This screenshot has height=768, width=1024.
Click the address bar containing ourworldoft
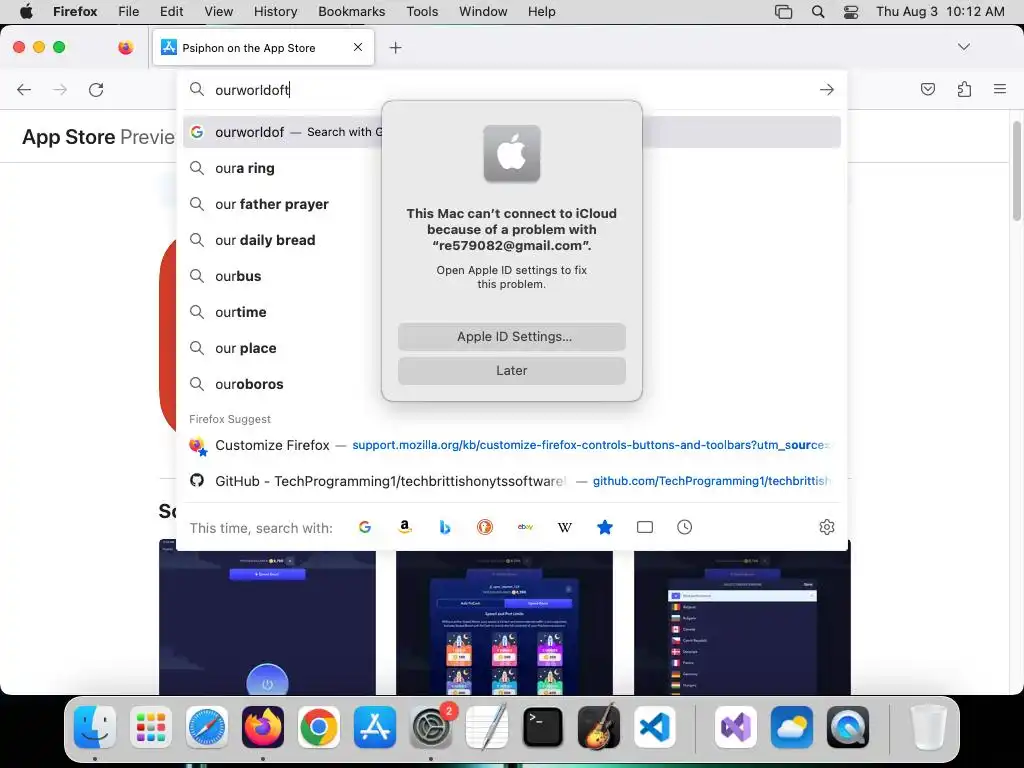tap(513, 89)
